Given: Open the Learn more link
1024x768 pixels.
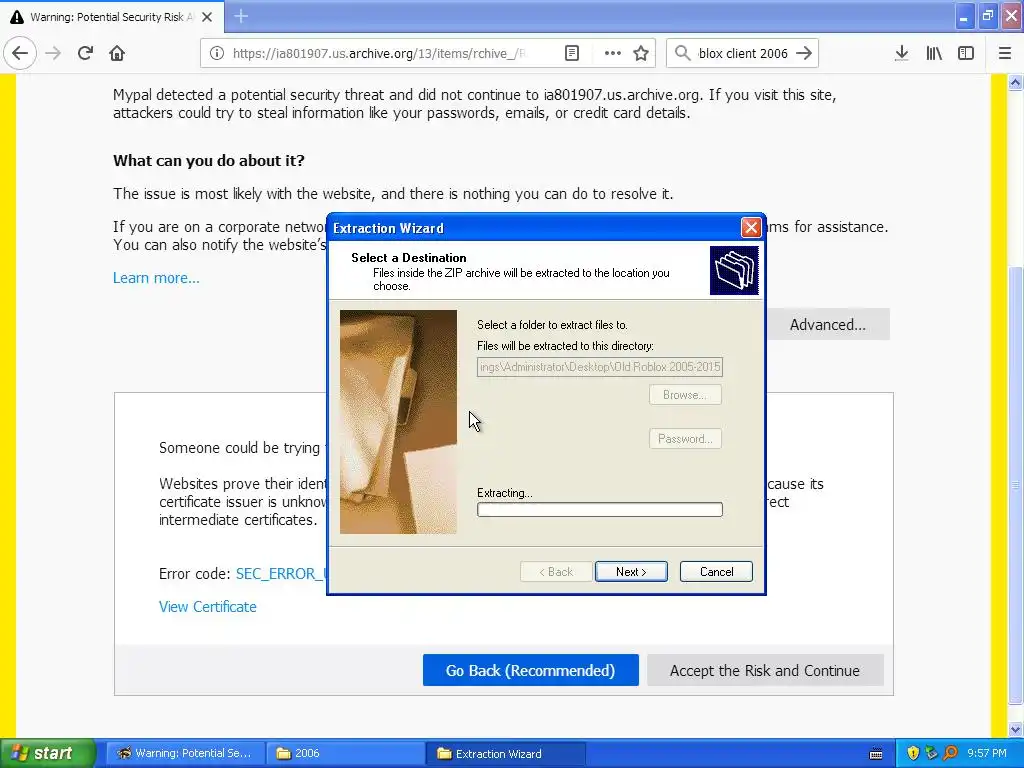Looking at the screenshot, I should click(156, 278).
